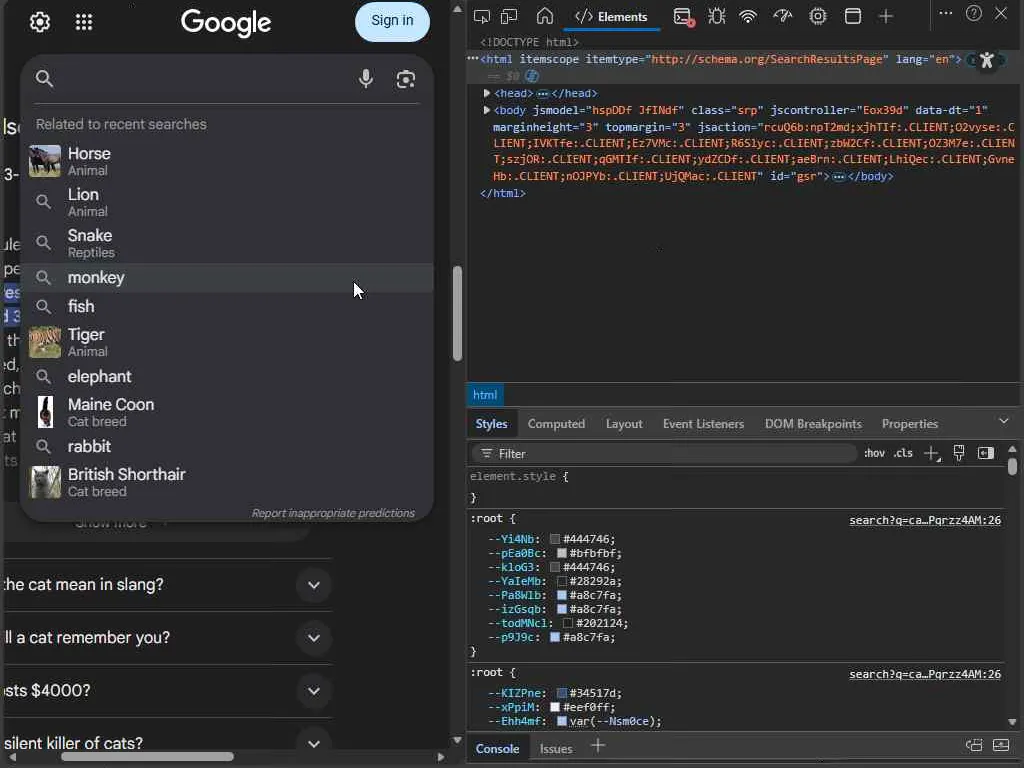The width and height of the screenshot is (1024, 768).
Task: Open the Event Listeners tab
Action: click(x=703, y=424)
